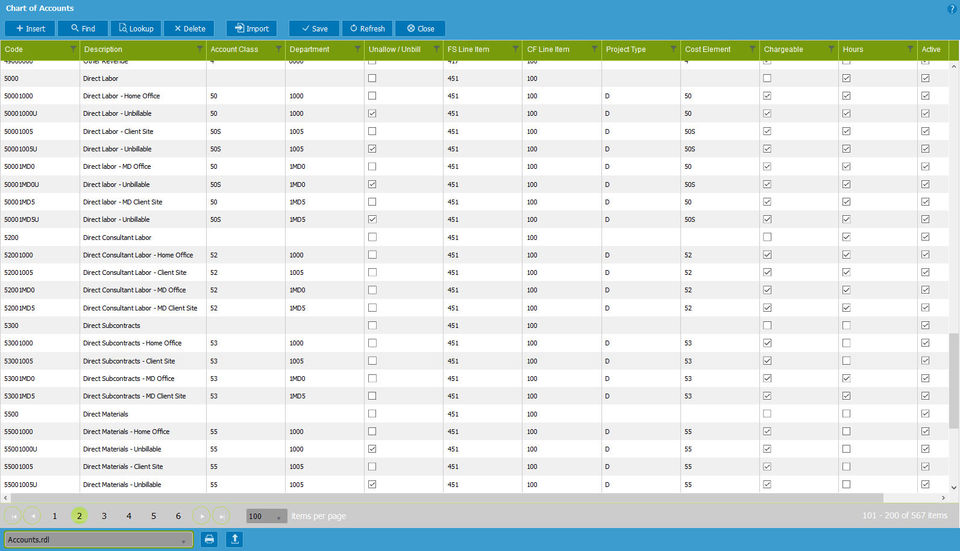The image size is (960, 551).
Task: Click the Import button
Action: tap(252, 29)
